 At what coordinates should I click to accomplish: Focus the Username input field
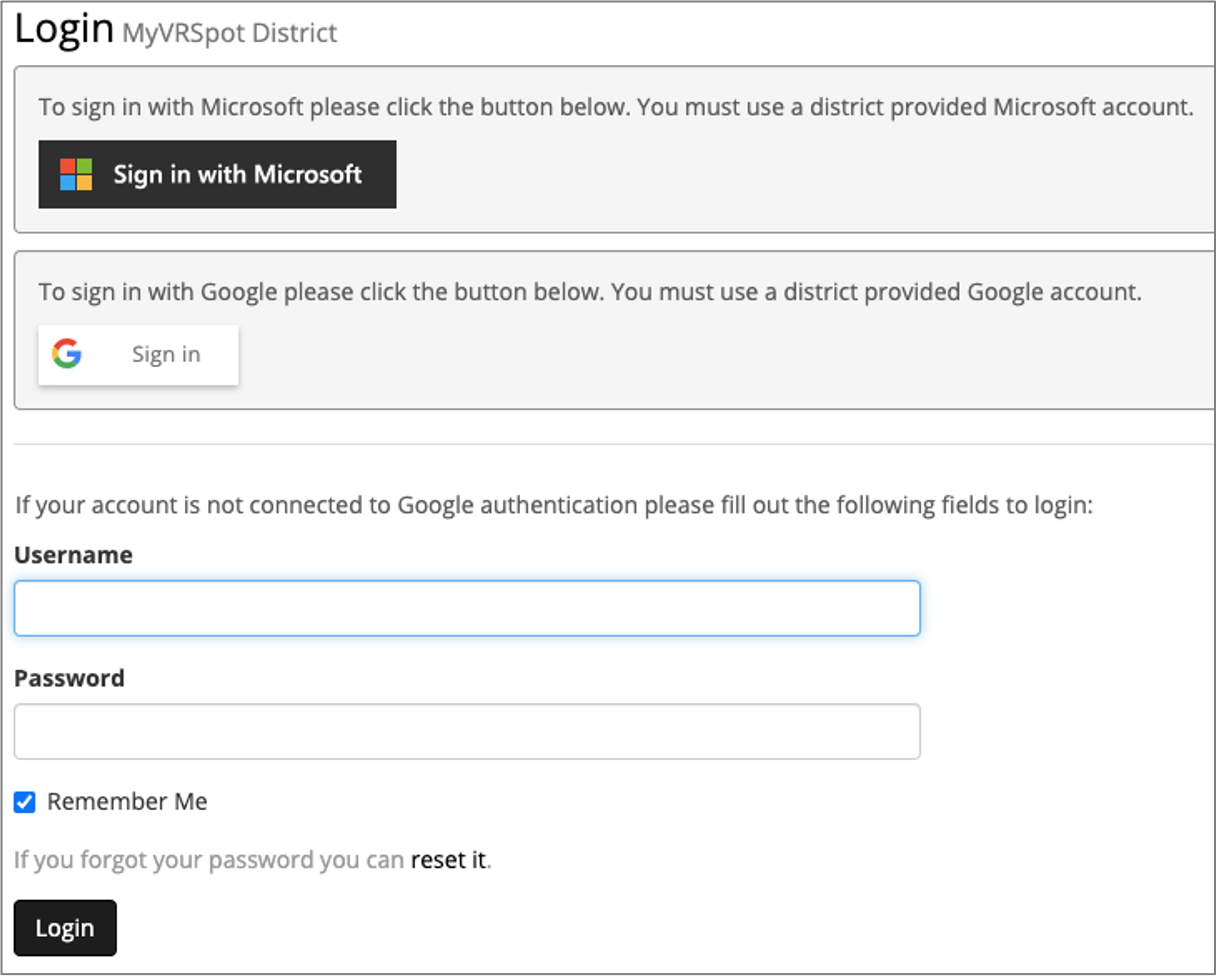click(x=467, y=608)
